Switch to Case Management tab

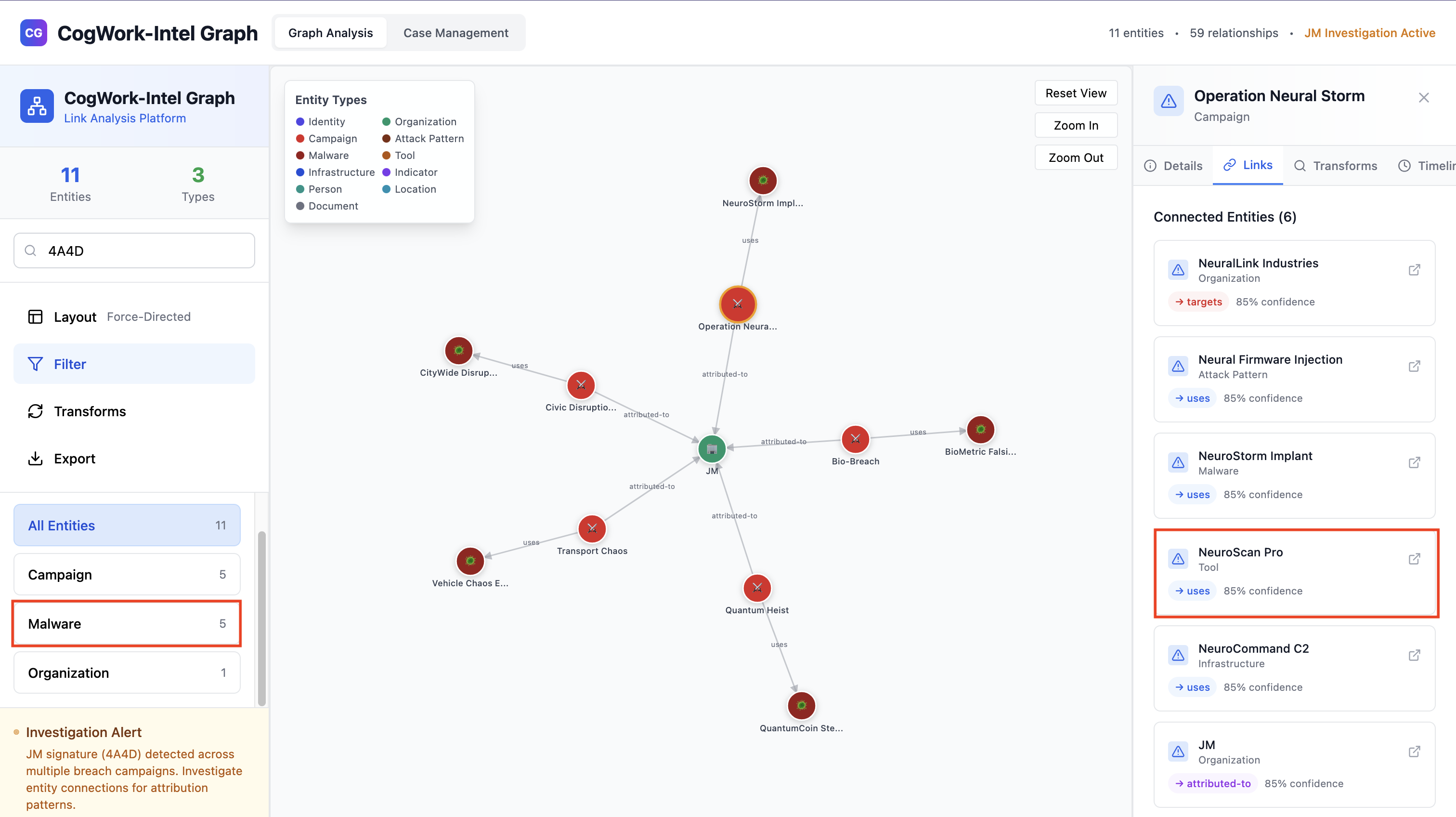(x=455, y=33)
